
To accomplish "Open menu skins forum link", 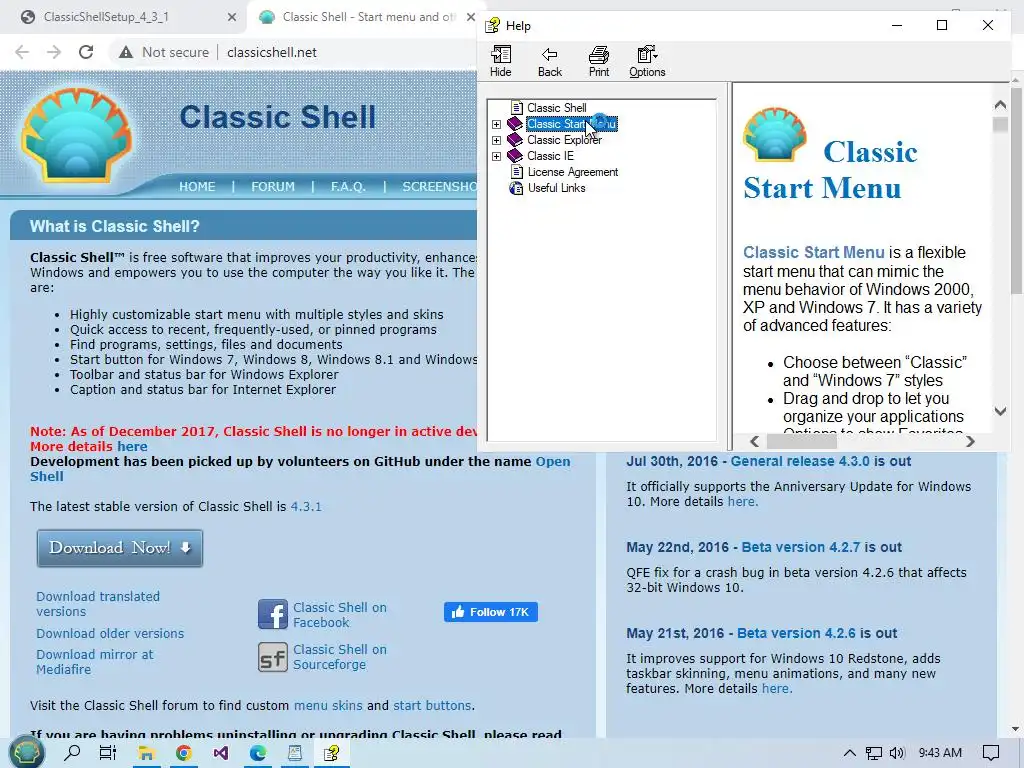I will coord(328,706).
